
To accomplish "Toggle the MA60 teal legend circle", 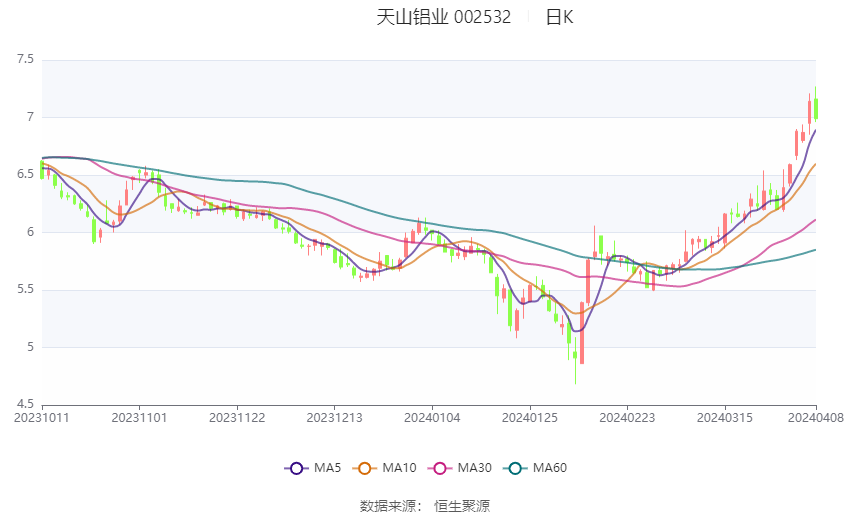I will click(515, 468).
